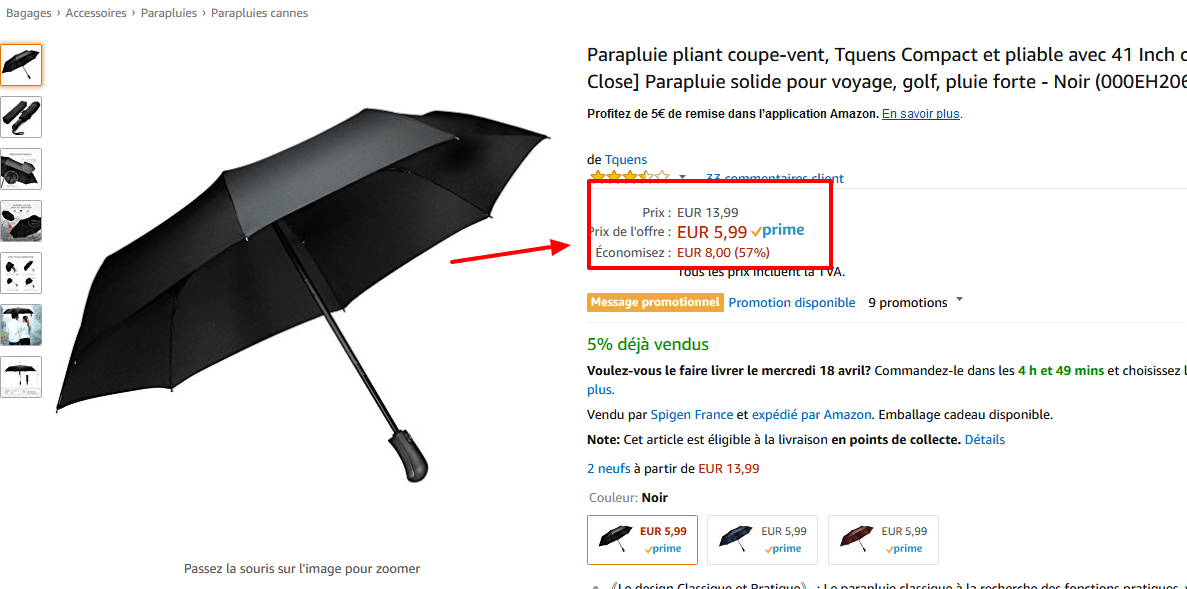Click Détails for points de collecte
Screen dimensions: 1187x589
click(985, 439)
